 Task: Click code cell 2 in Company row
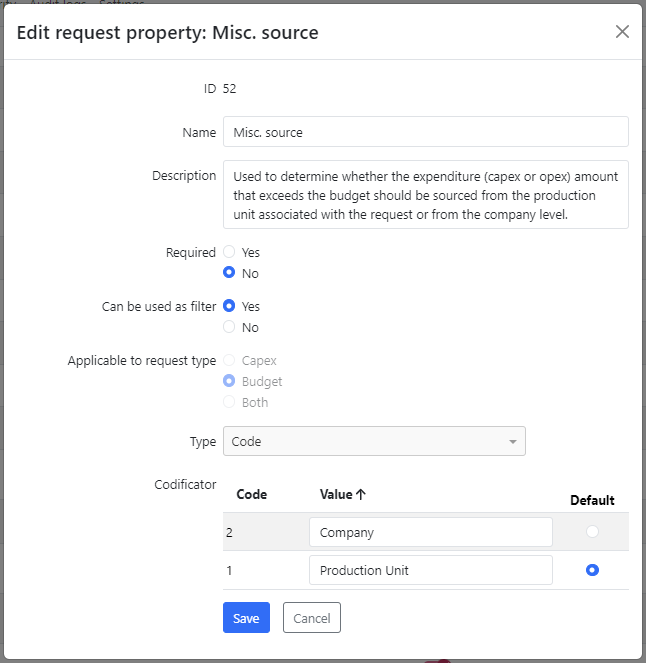(229, 532)
